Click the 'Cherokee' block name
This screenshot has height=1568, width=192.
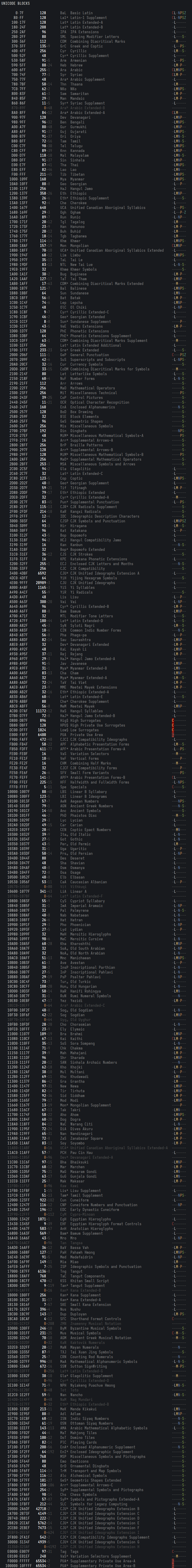[78, 203]
